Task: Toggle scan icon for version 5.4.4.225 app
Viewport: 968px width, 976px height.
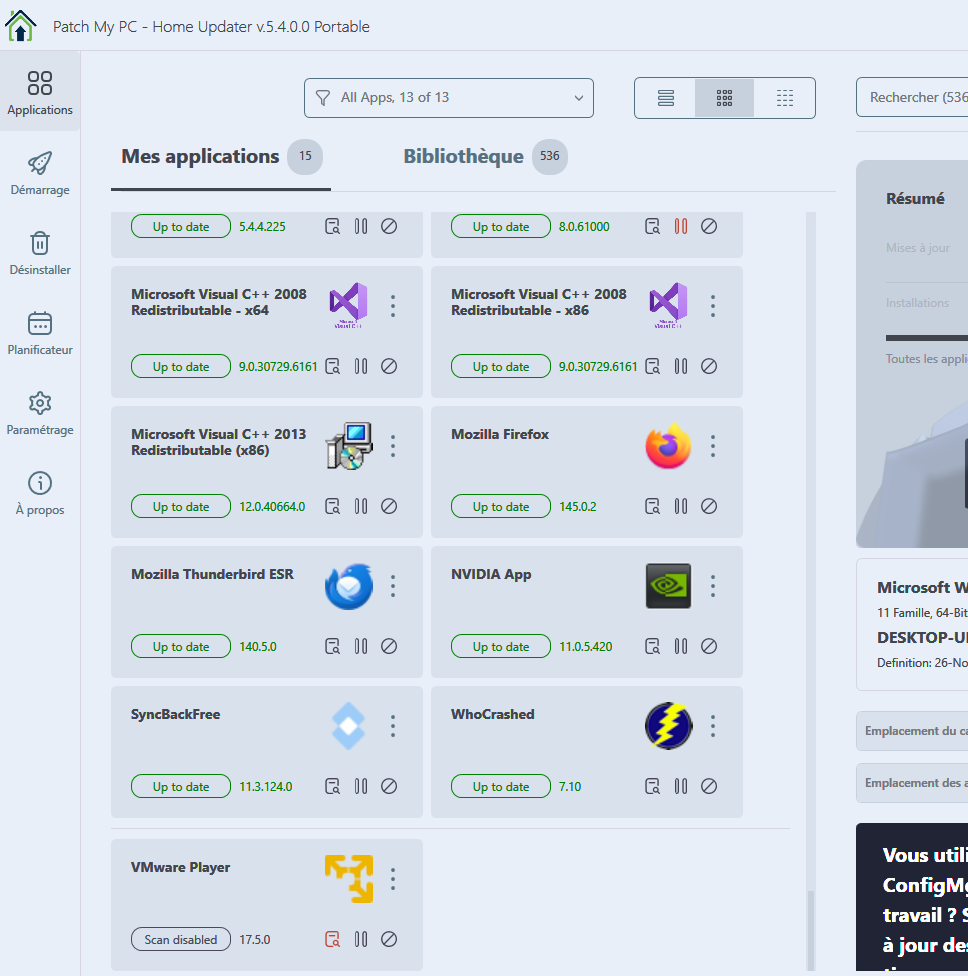Action: coord(332,227)
